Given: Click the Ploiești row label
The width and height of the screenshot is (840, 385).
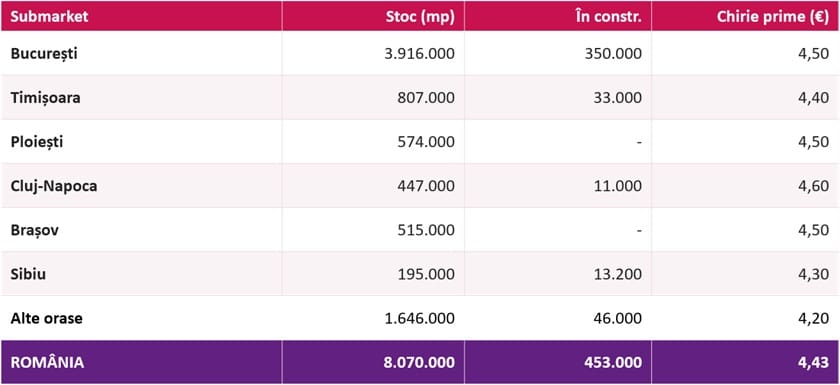Looking at the screenshot, I should point(36,142).
